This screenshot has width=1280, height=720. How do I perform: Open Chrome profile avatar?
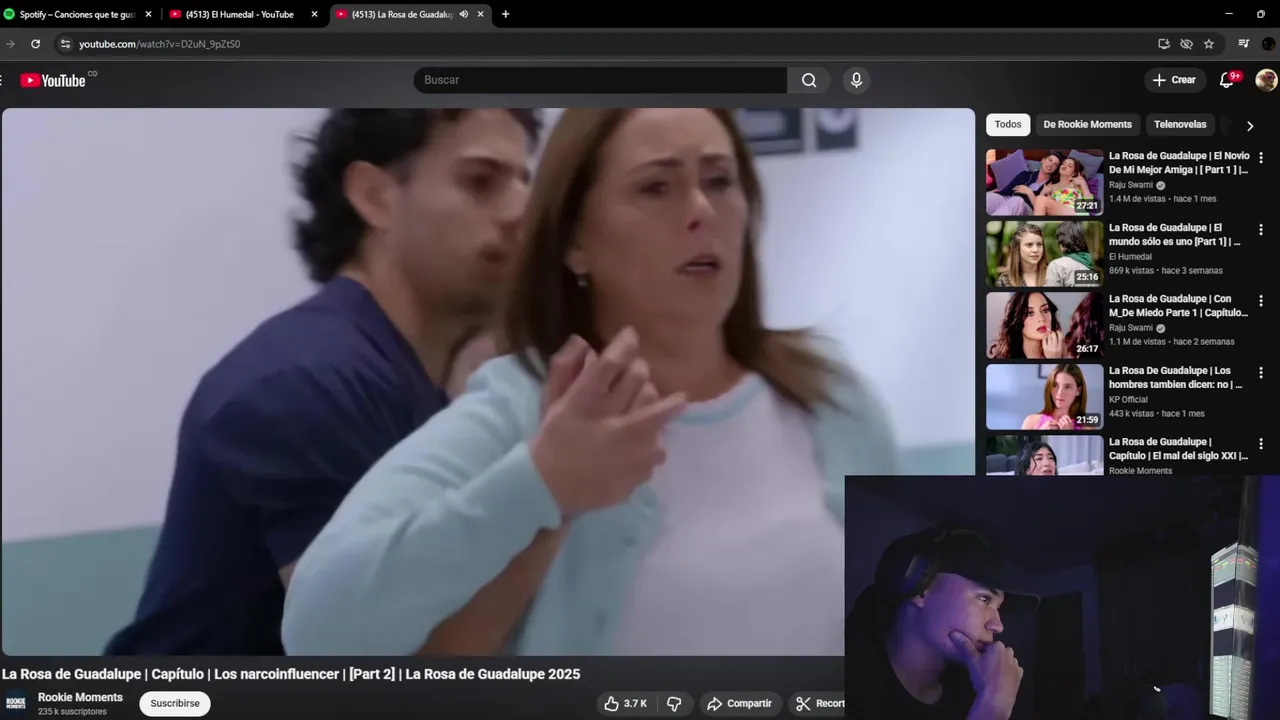1268,44
